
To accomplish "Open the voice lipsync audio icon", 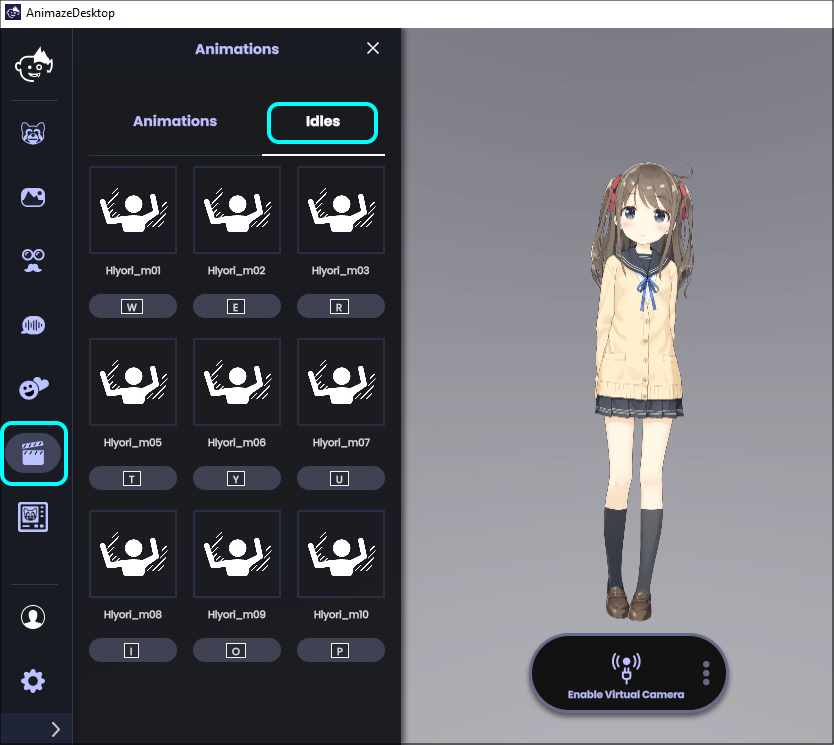I will coord(33,325).
